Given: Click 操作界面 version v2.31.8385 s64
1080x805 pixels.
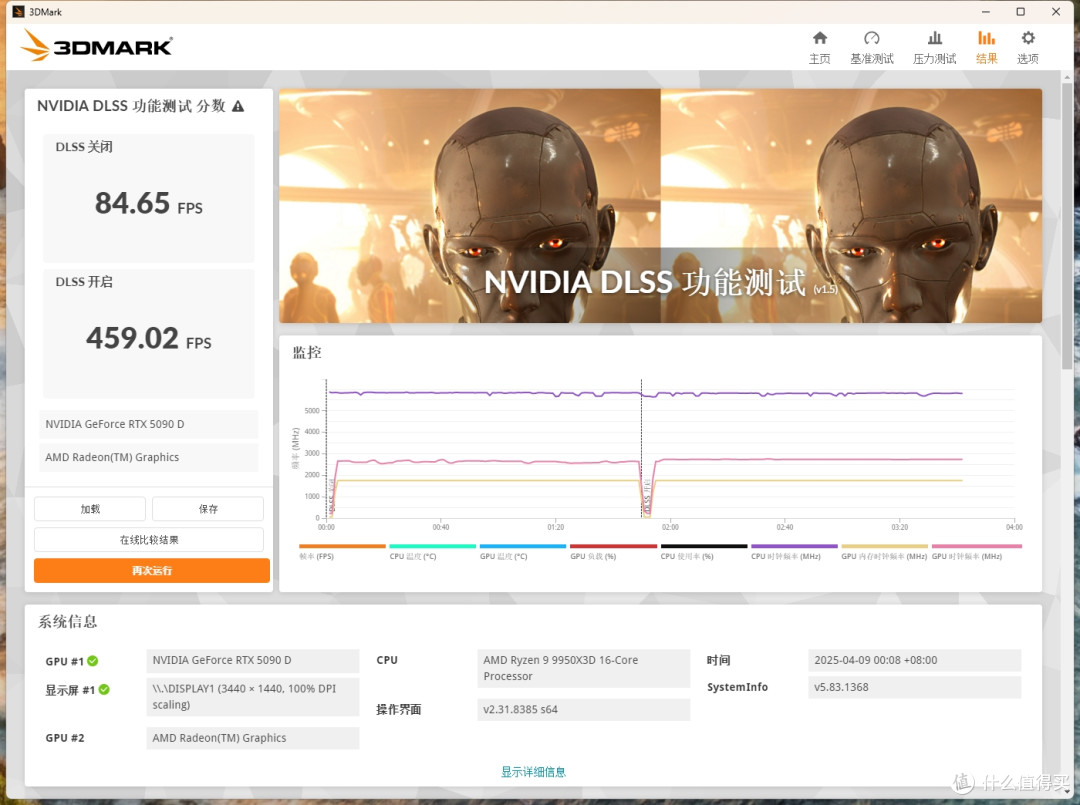Looking at the screenshot, I should 583,710.
